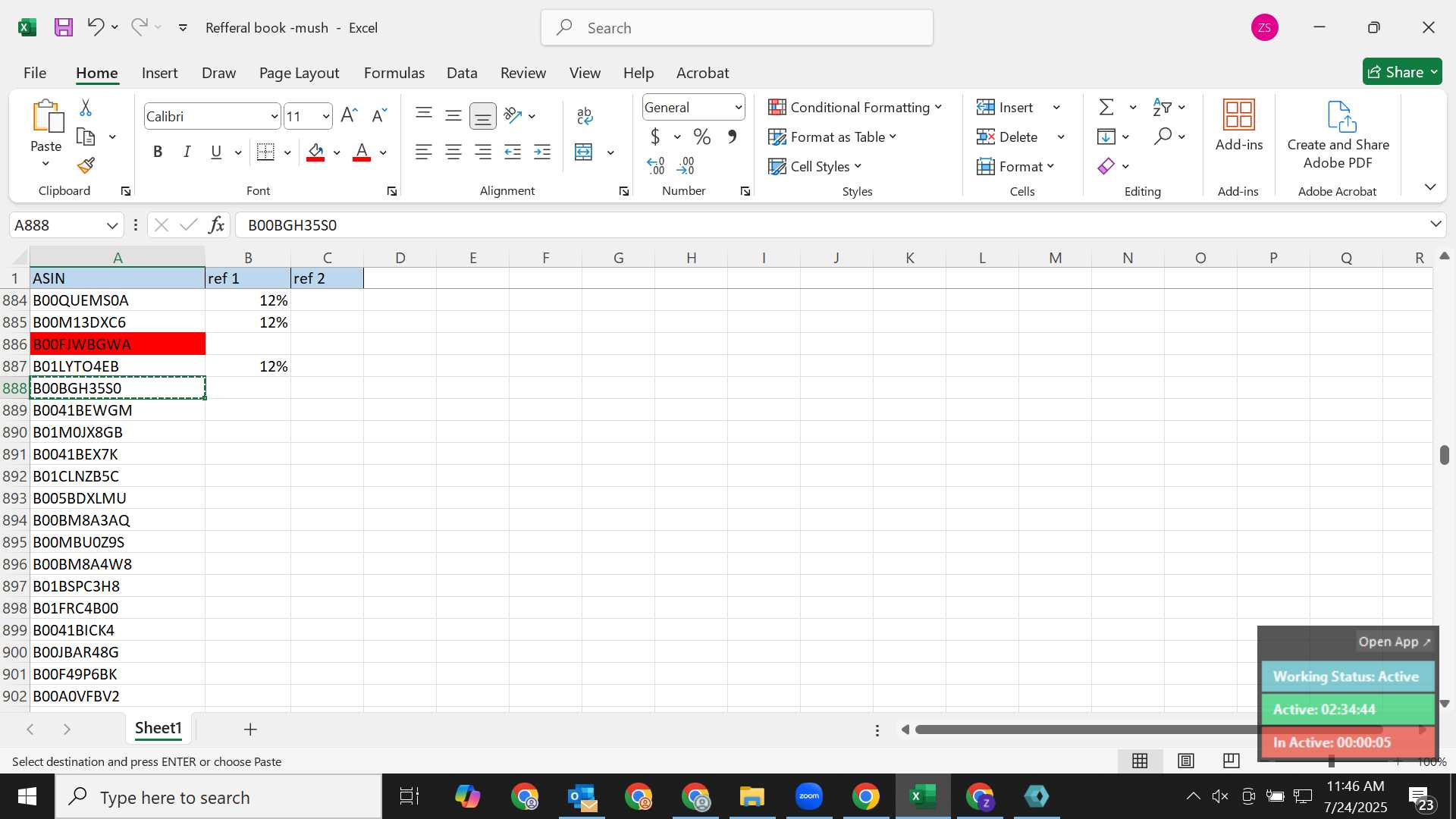1456x819 pixels.
Task: Apply Comma Style number format
Action: (732, 137)
